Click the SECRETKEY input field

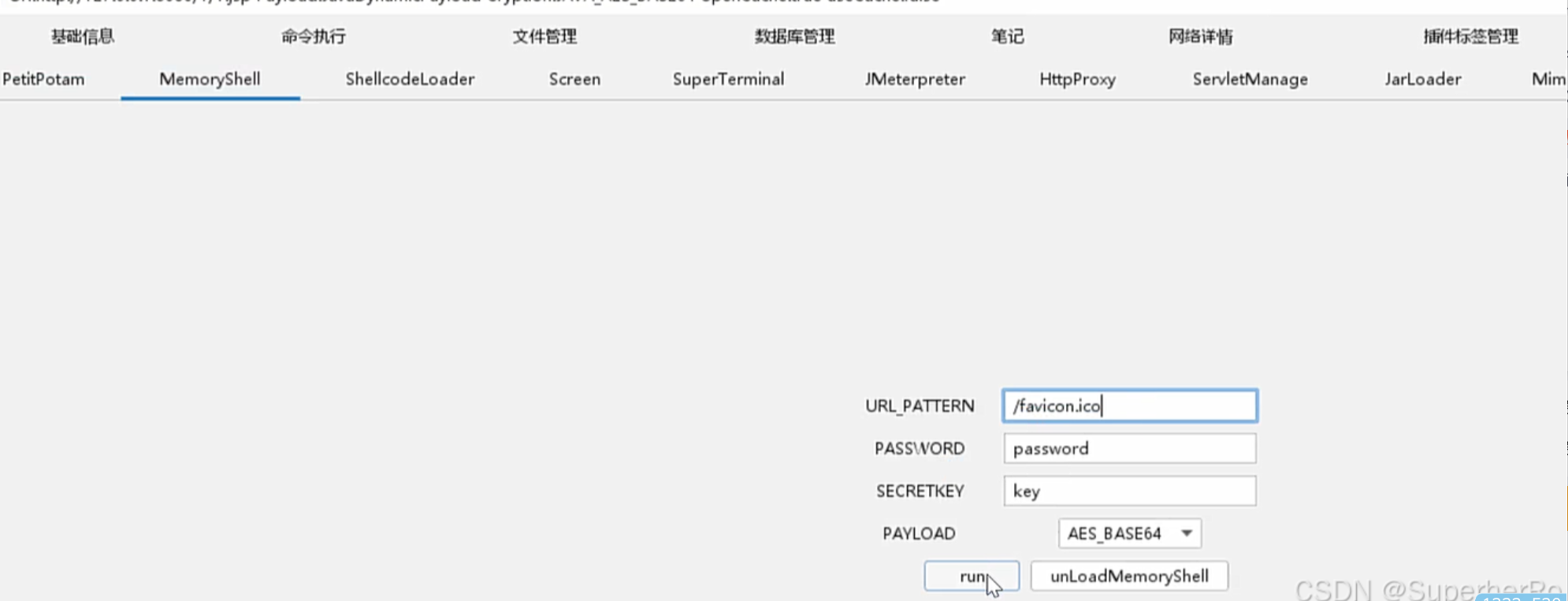(x=1129, y=491)
